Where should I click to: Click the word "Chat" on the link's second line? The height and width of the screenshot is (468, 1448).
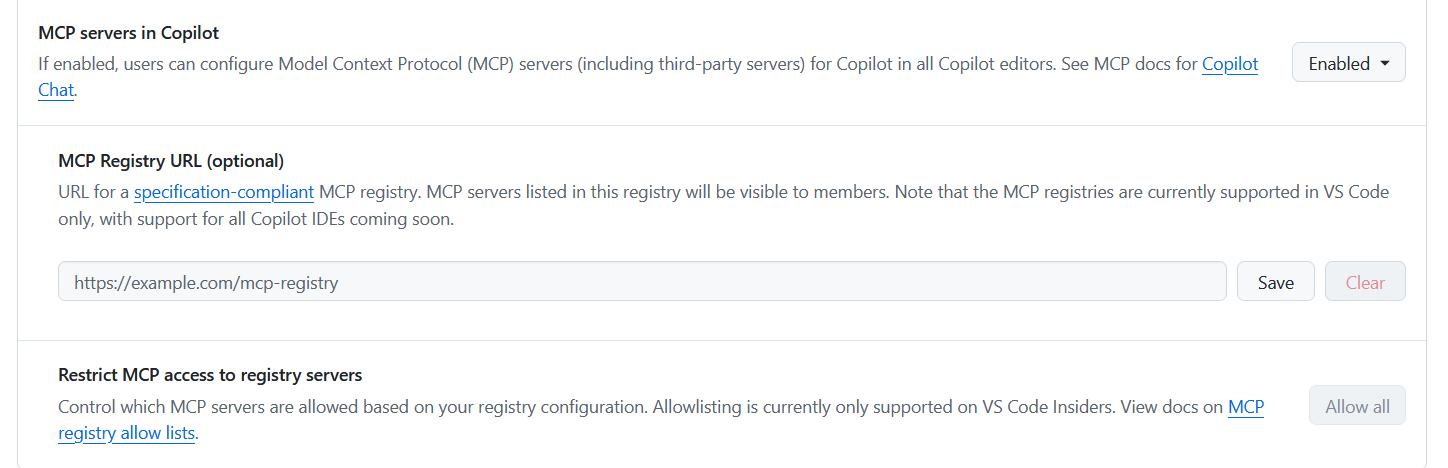click(56, 90)
